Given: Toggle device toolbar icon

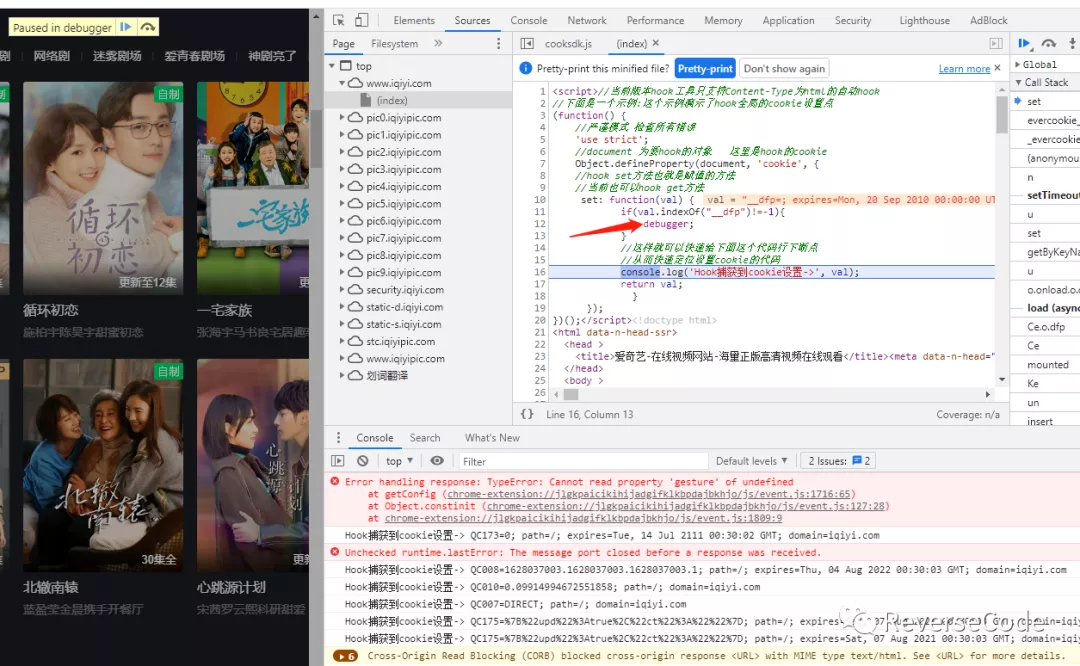Looking at the screenshot, I should pyautogui.click(x=362, y=20).
